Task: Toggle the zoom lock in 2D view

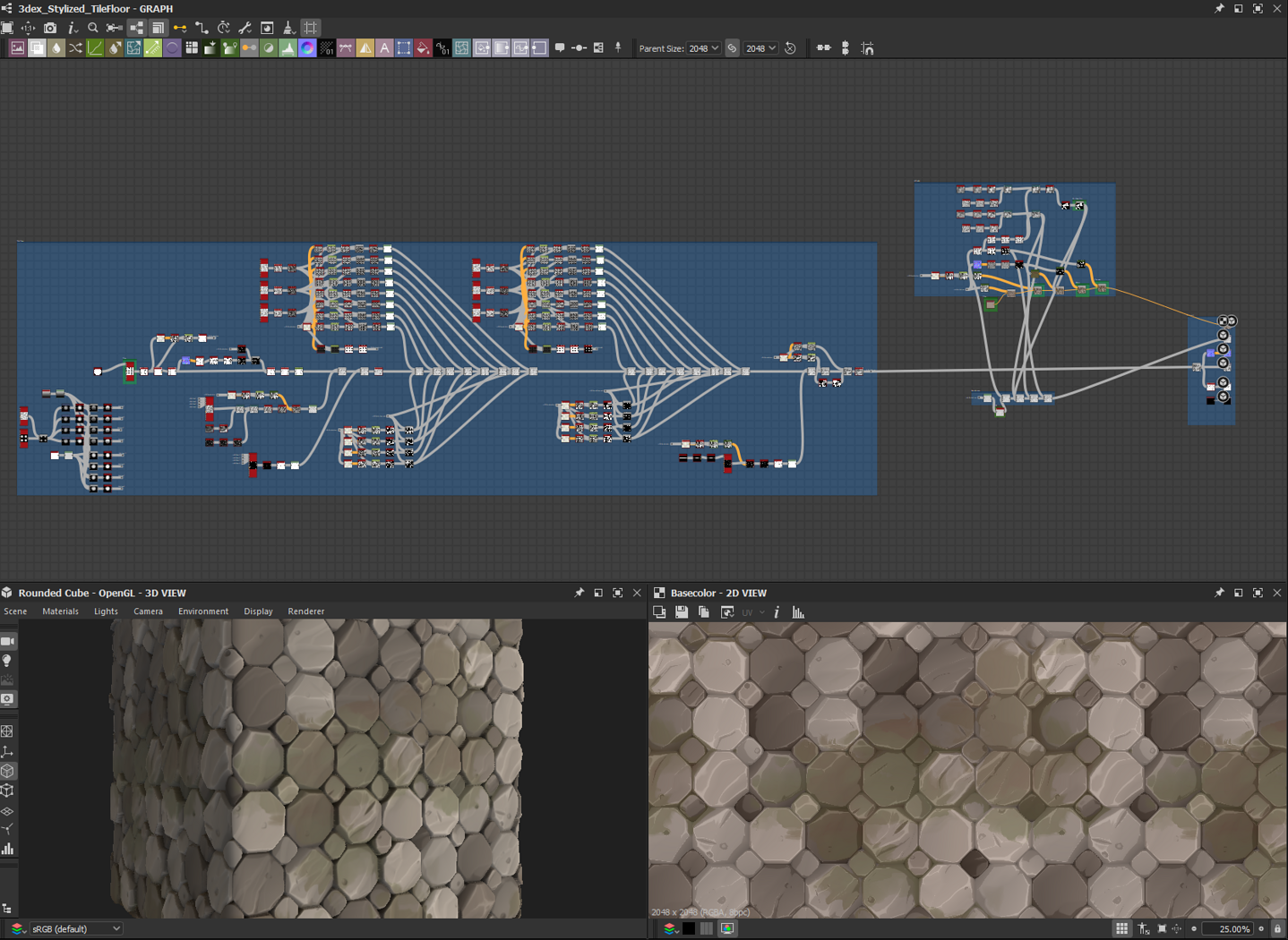Action: tap(1277, 929)
